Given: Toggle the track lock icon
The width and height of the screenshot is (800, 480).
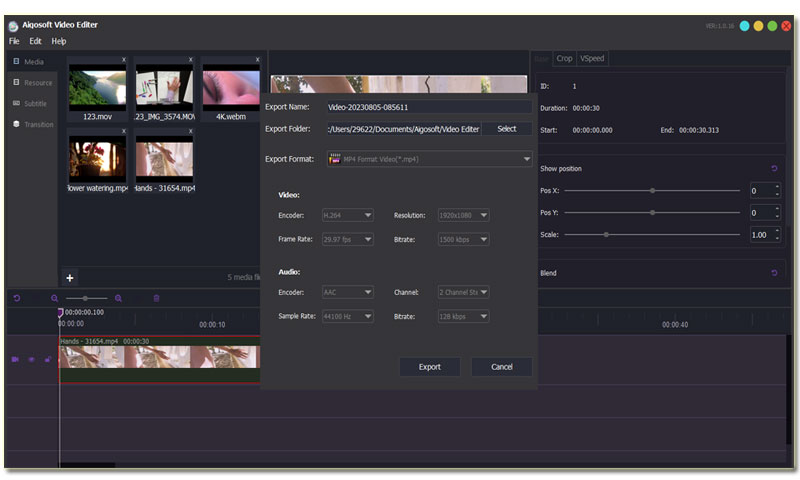Looking at the screenshot, I should [47, 359].
